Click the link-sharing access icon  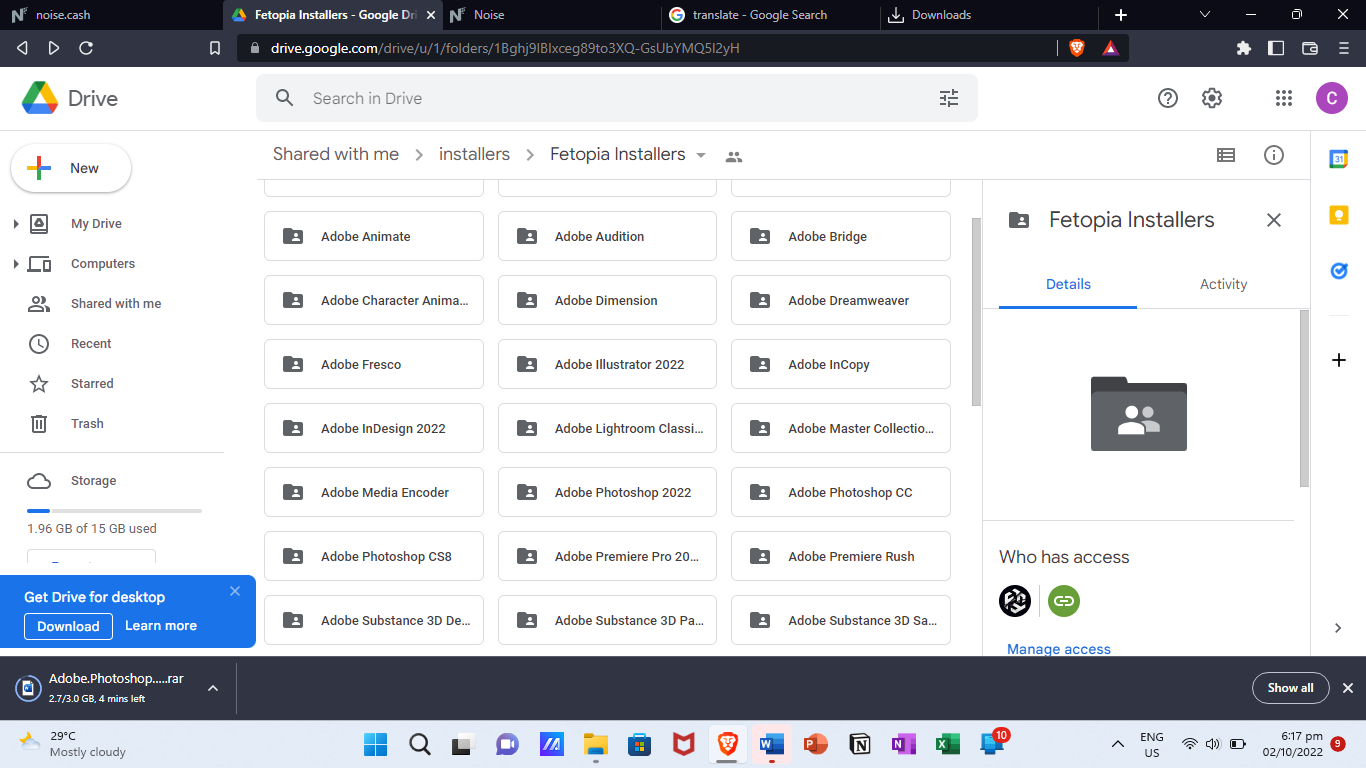(1064, 601)
